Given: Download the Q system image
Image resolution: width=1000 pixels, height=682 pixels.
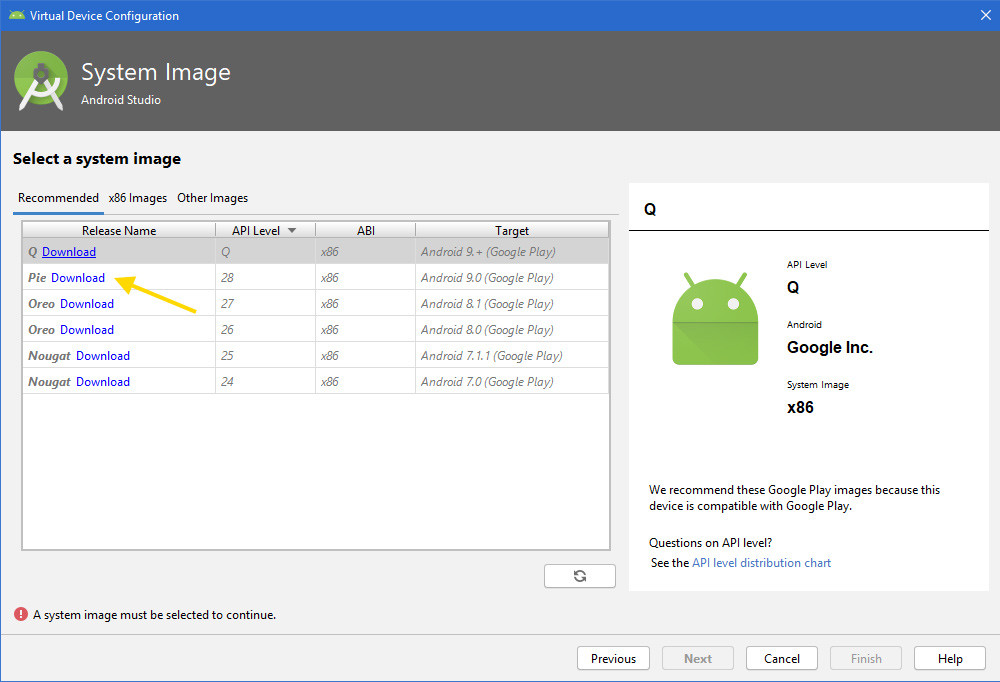Looking at the screenshot, I should click(68, 251).
